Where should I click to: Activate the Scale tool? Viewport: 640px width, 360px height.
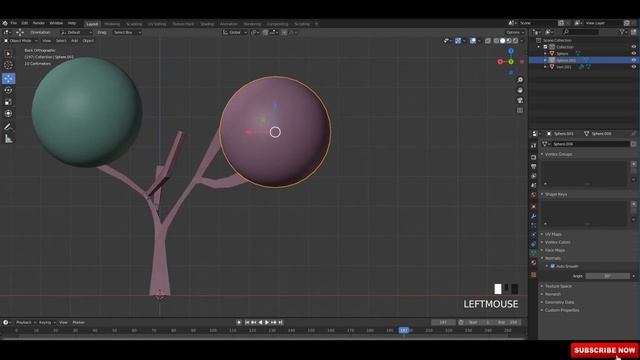(8, 102)
